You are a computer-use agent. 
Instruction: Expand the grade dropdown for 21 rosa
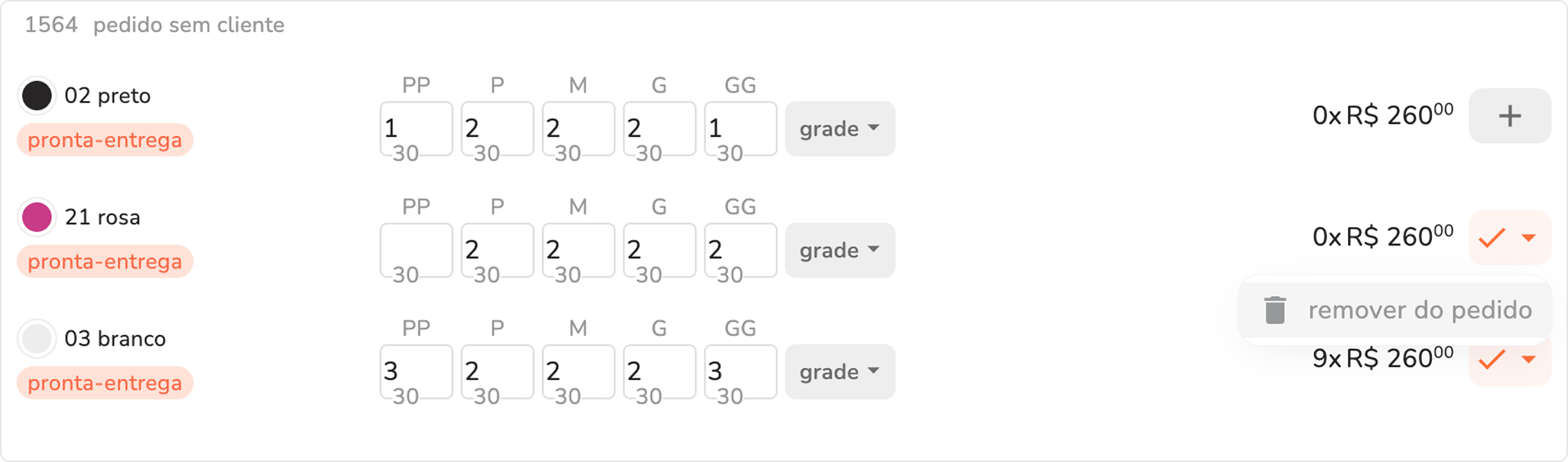point(840,250)
